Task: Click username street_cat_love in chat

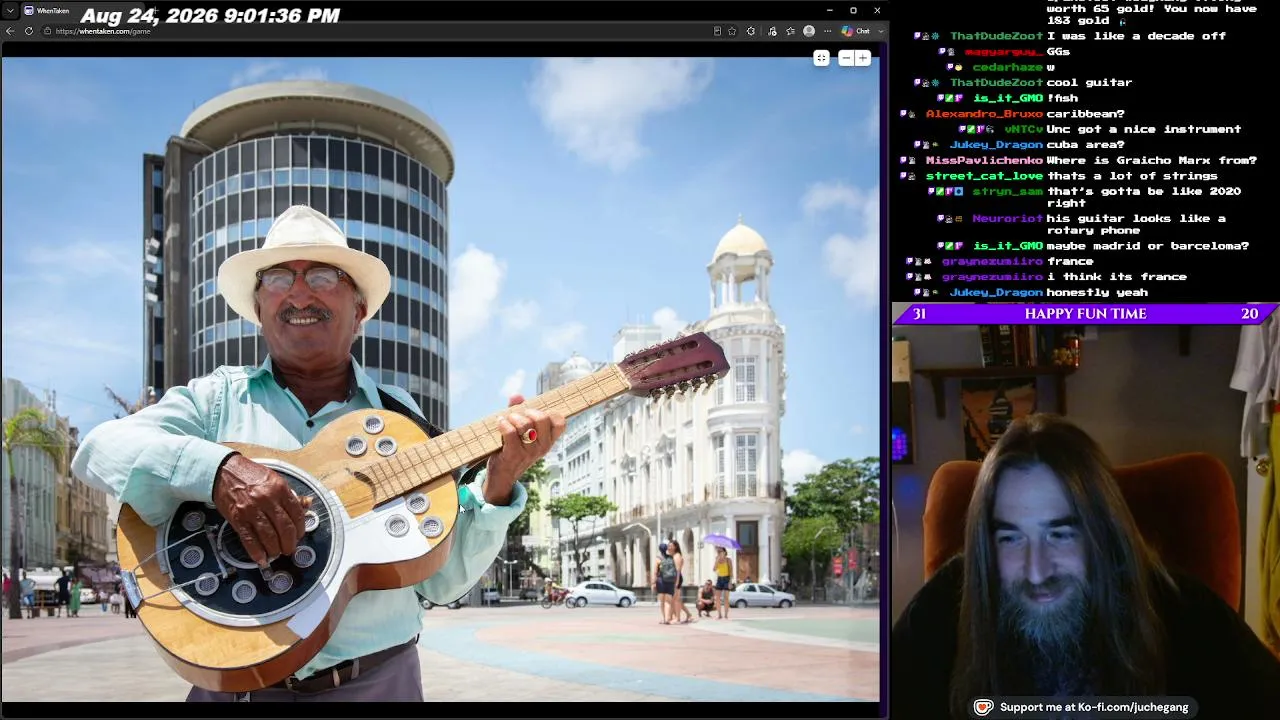Action: (x=984, y=176)
